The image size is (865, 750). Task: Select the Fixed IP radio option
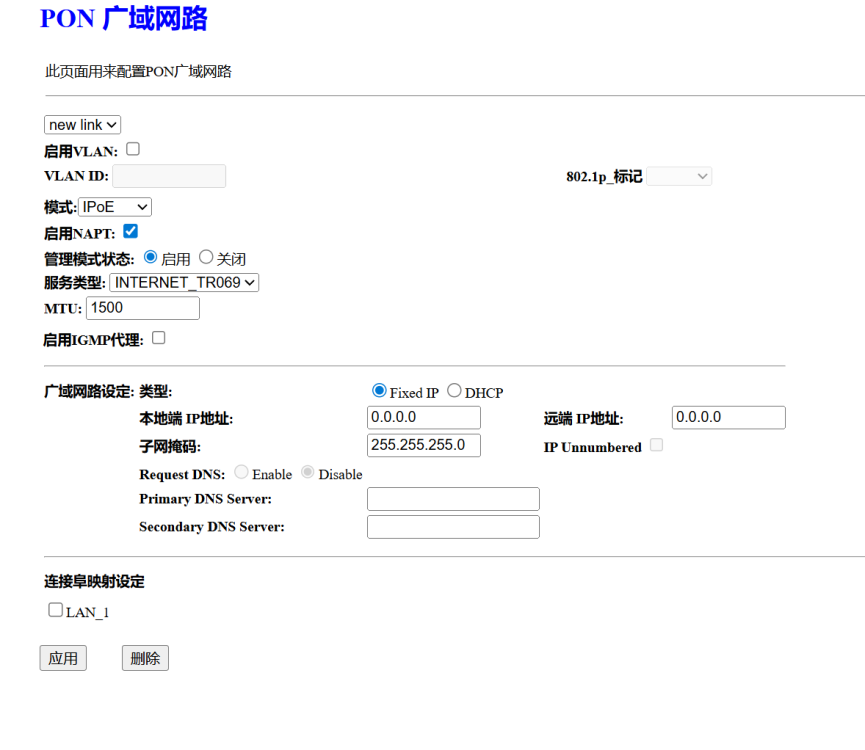point(379,391)
